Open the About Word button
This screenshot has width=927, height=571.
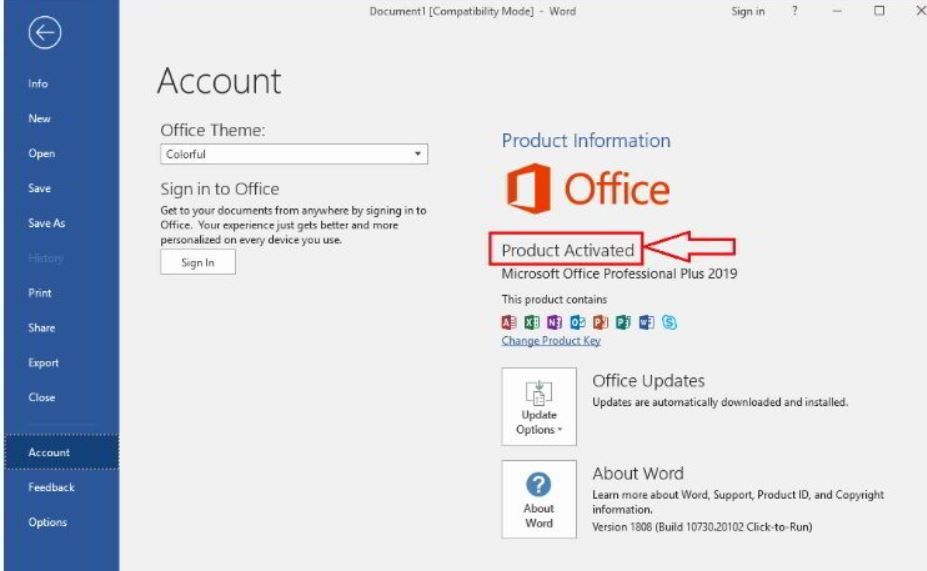539,499
